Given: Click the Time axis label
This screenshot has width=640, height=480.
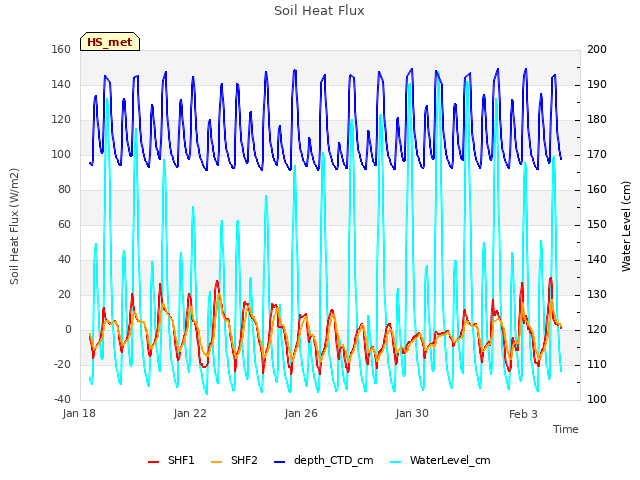Looking at the screenshot, I should [x=566, y=429].
